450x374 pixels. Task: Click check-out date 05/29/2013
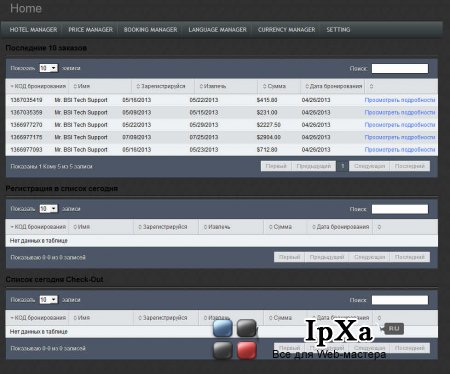coord(204,125)
